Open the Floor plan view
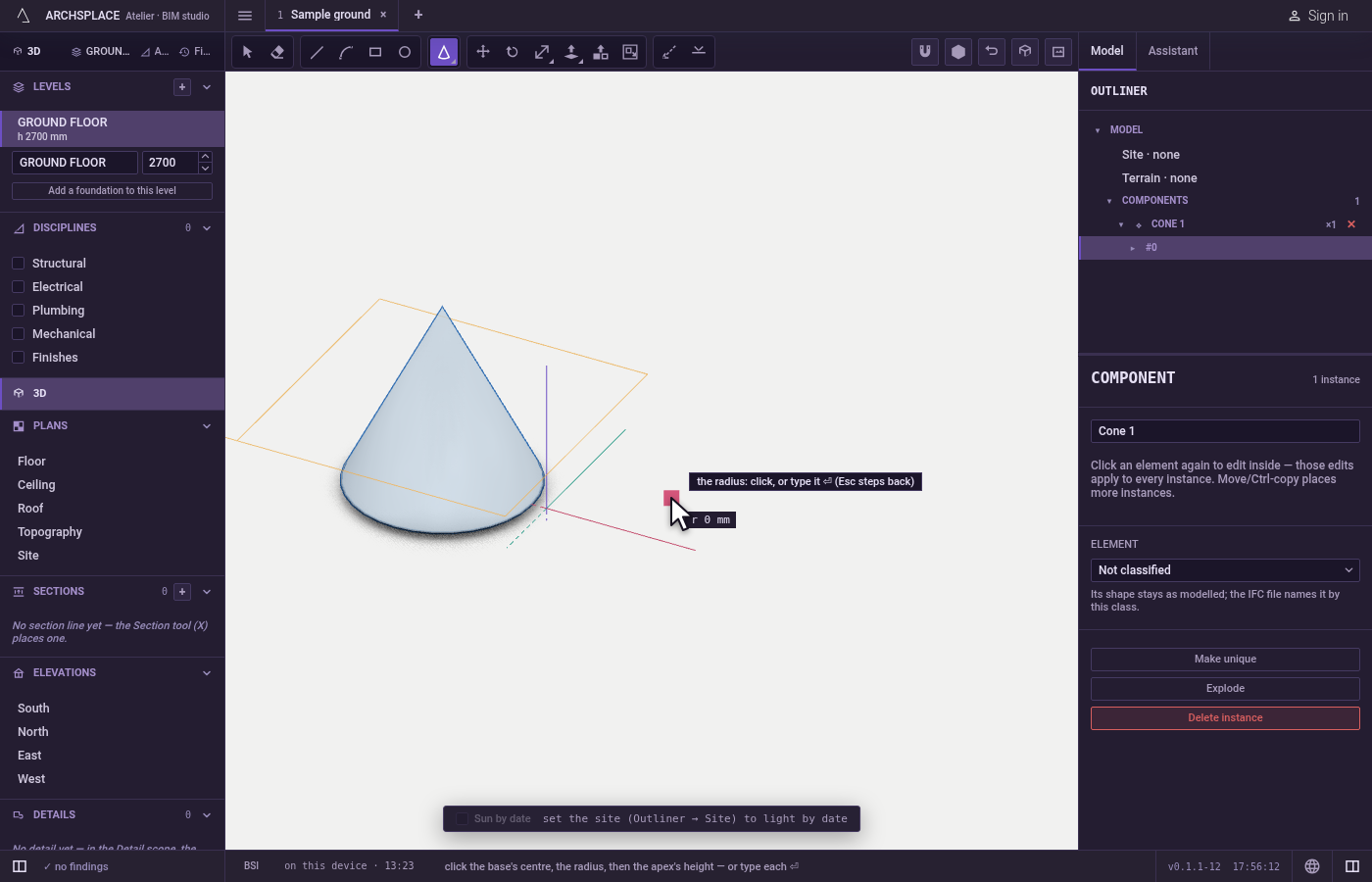The height and width of the screenshot is (882, 1372). [31, 462]
